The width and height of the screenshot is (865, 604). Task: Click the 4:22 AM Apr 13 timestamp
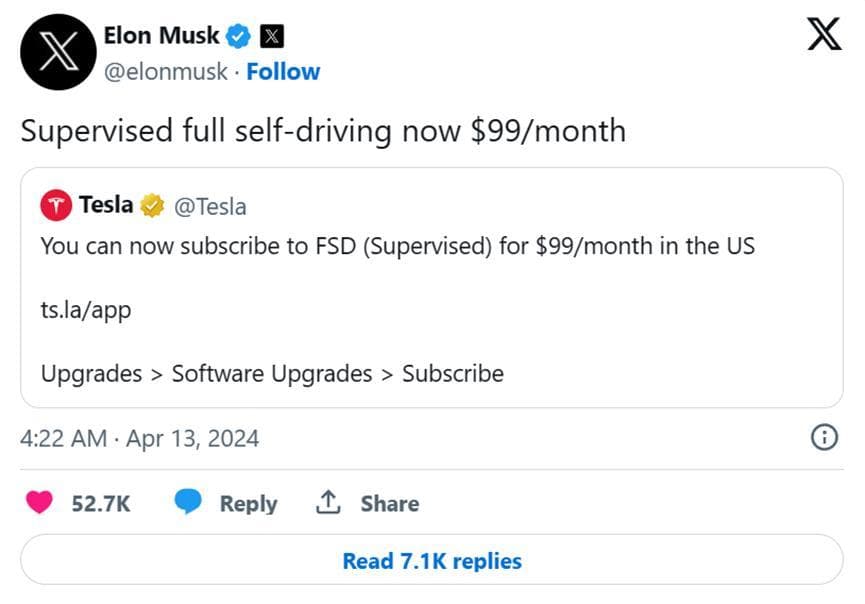140,438
